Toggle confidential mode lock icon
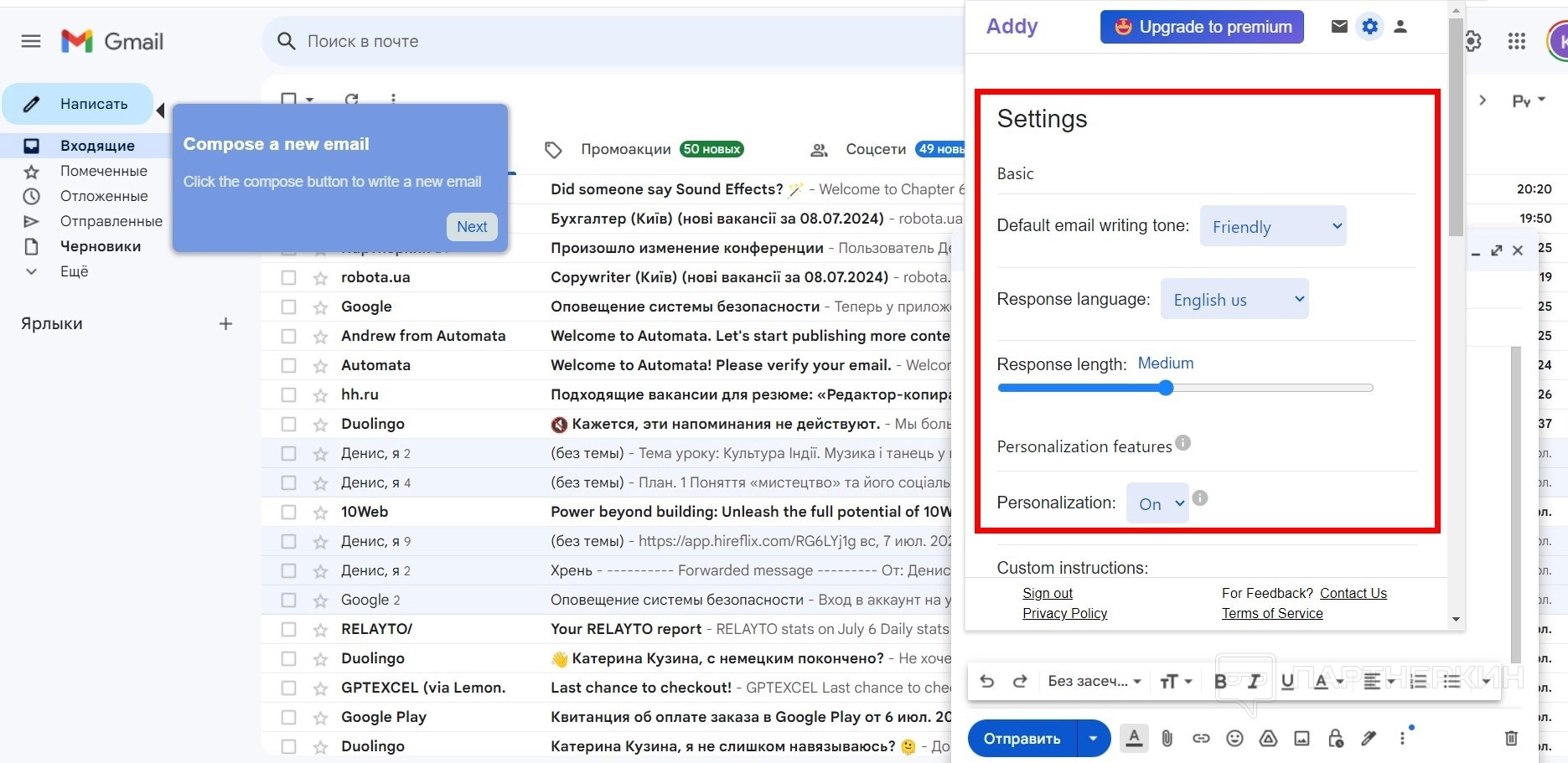Screen dimensions: 1568x763 1336,738
